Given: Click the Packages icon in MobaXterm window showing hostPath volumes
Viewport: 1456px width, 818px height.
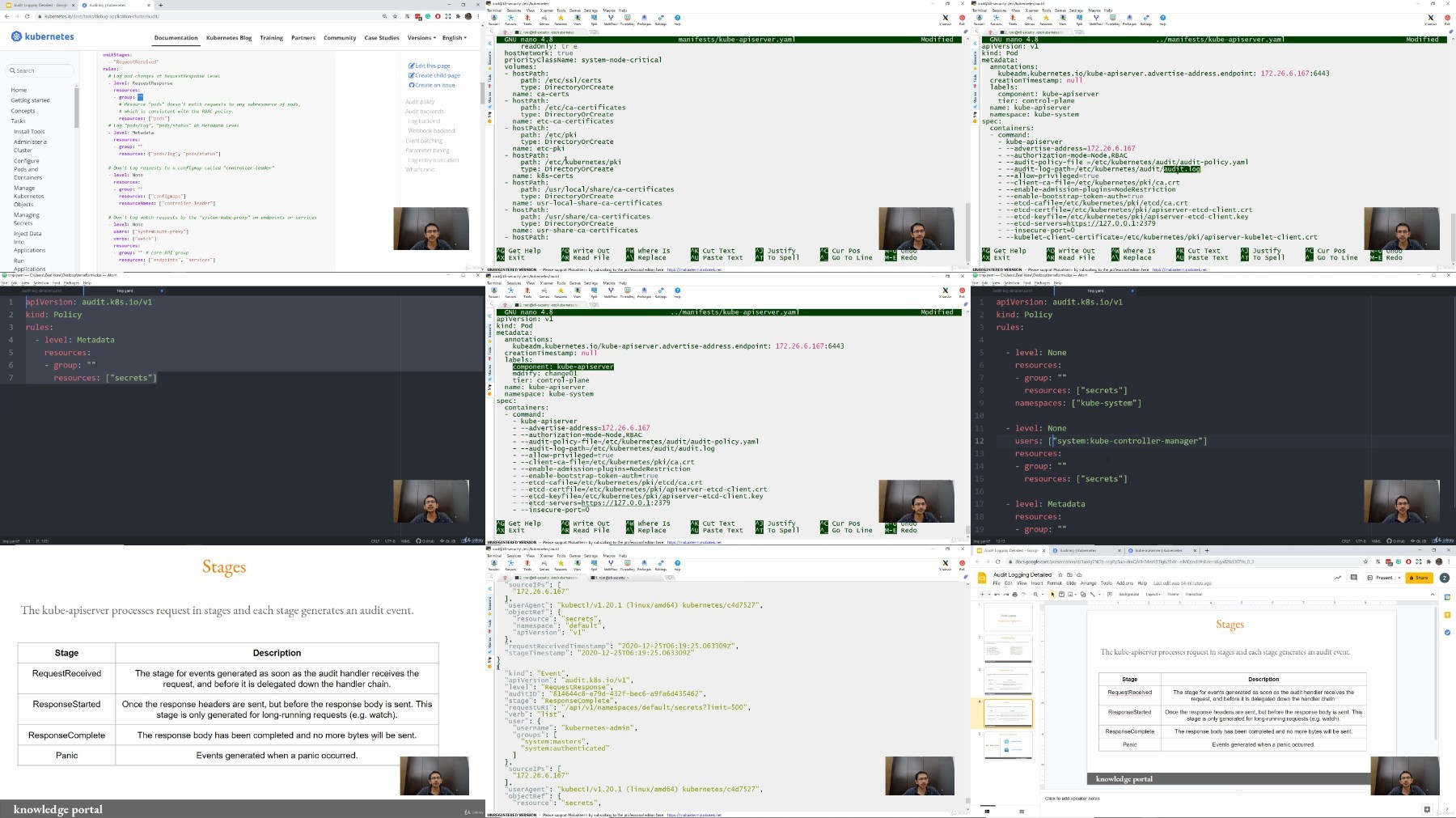Looking at the screenshot, I should coord(644,19).
